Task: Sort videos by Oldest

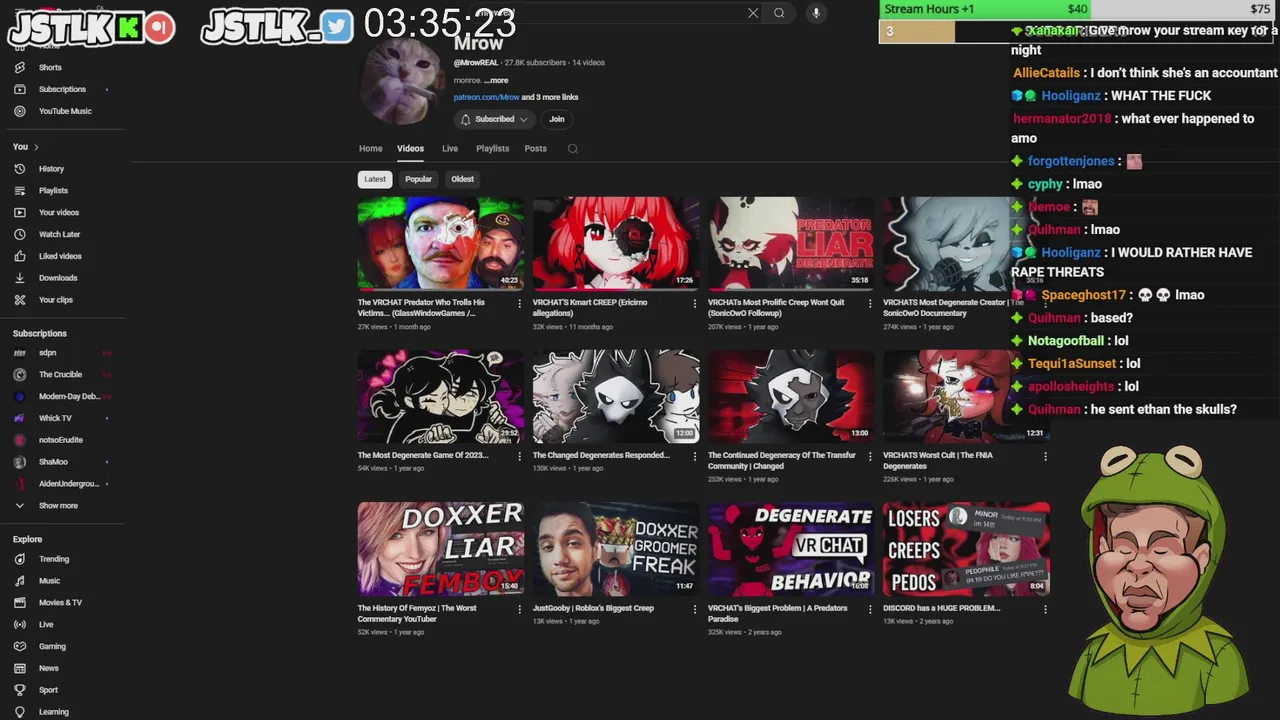Action: pos(462,179)
